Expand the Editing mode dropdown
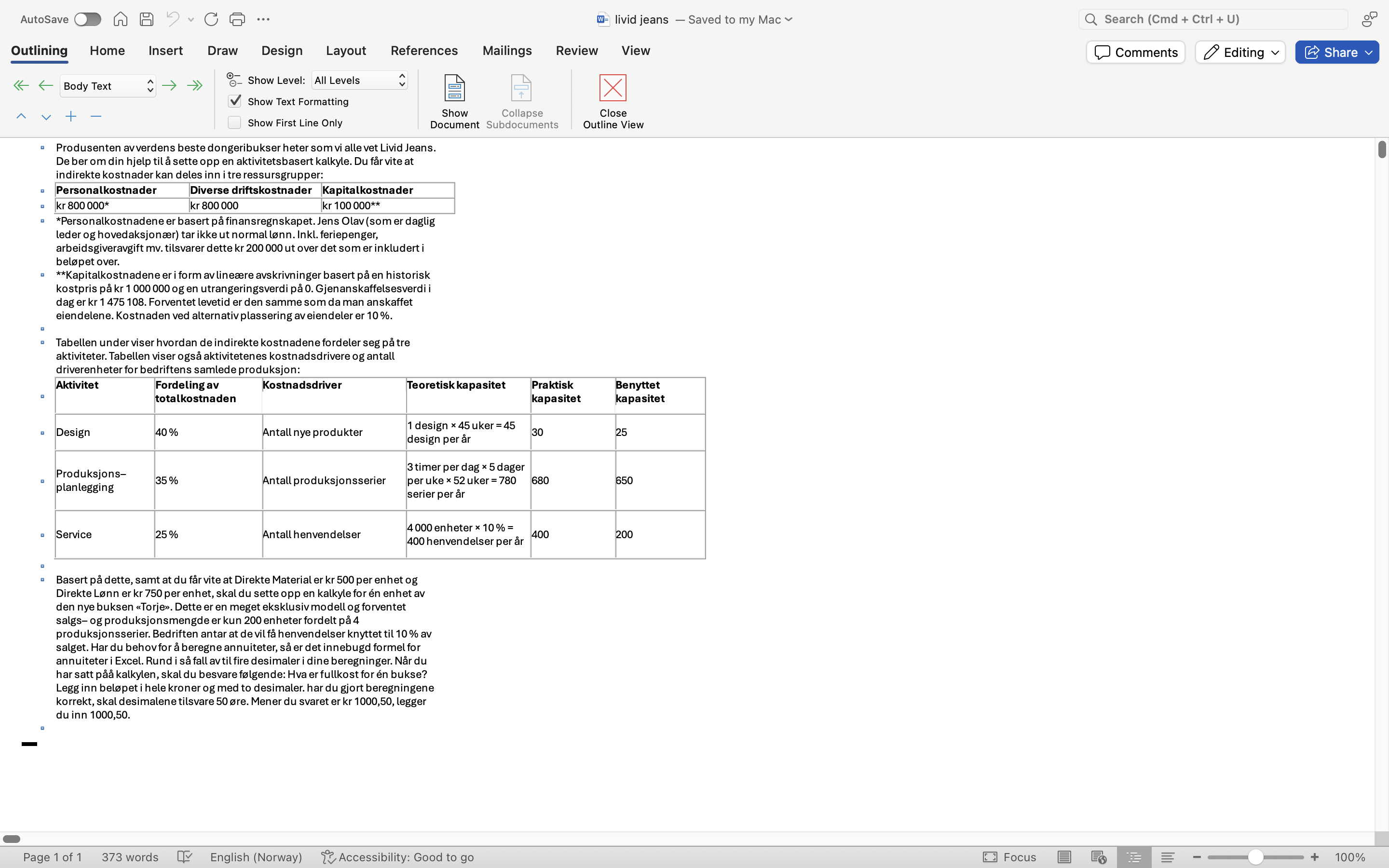The image size is (1389, 868). tap(1240, 52)
